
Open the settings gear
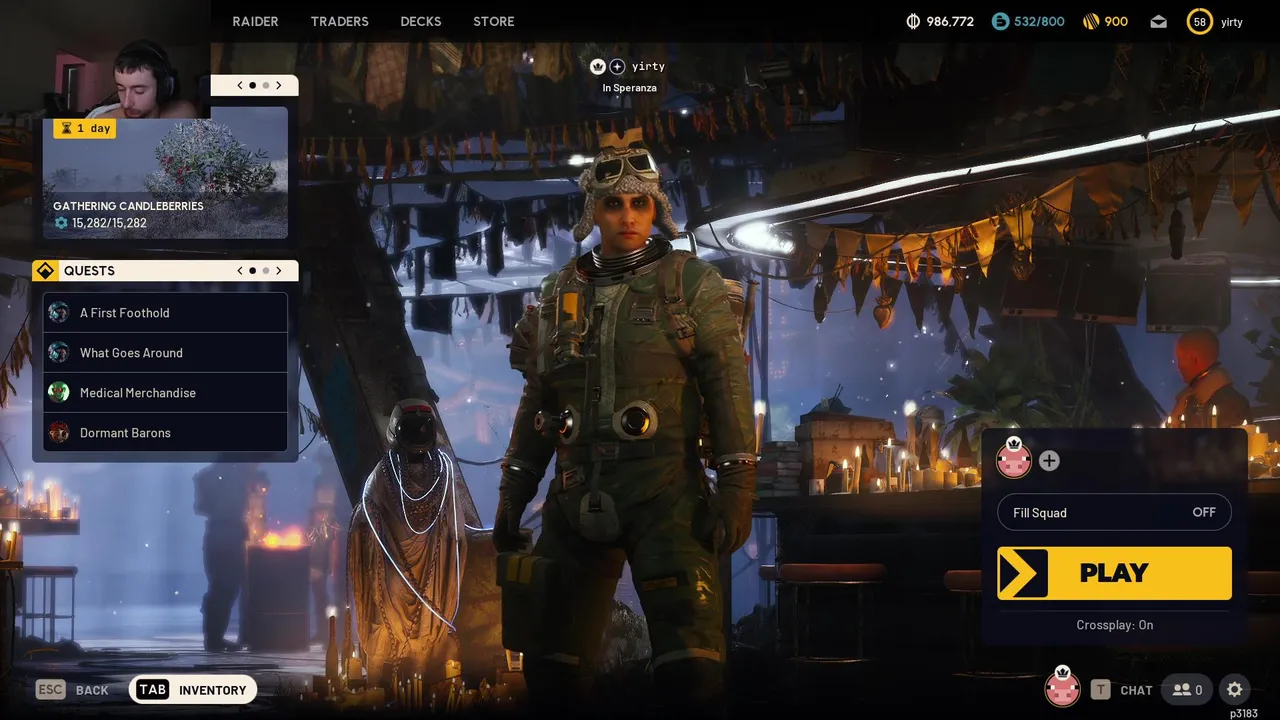(1235, 689)
